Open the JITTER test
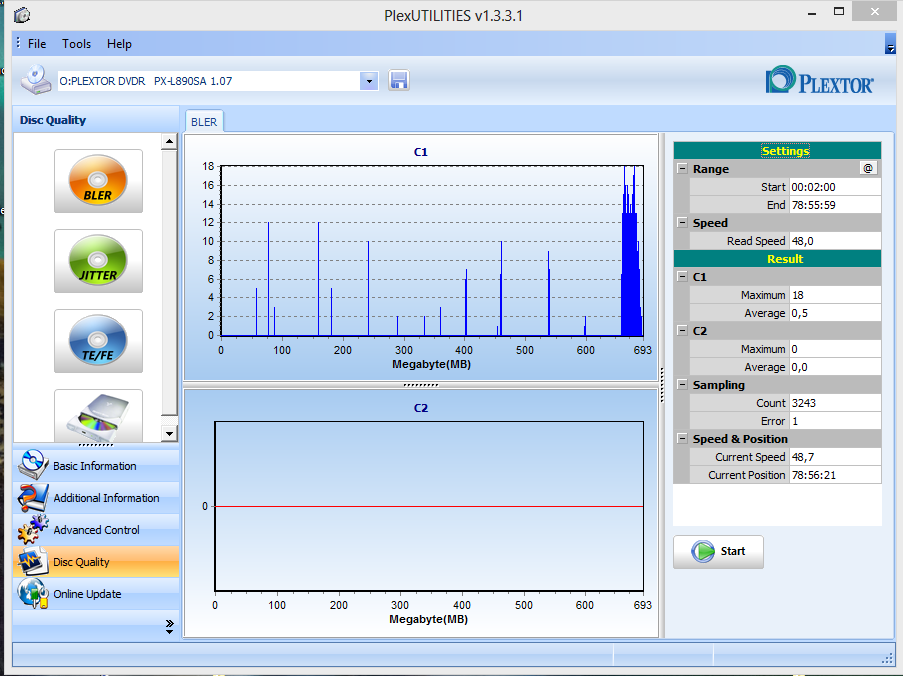 pyautogui.click(x=98, y=261)
